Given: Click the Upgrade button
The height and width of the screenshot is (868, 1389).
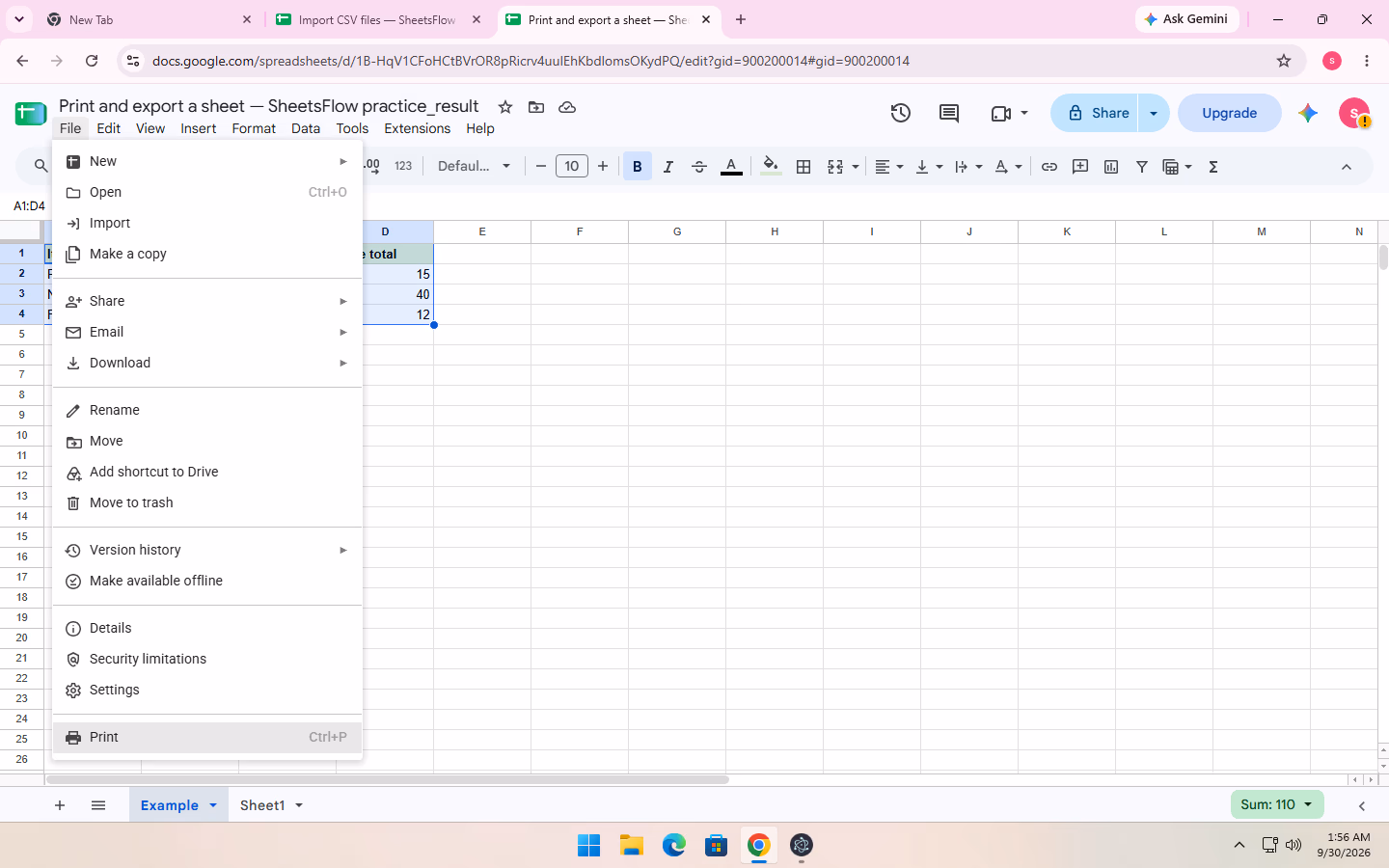Looking at the screenshot, I should pos(1230,113).
